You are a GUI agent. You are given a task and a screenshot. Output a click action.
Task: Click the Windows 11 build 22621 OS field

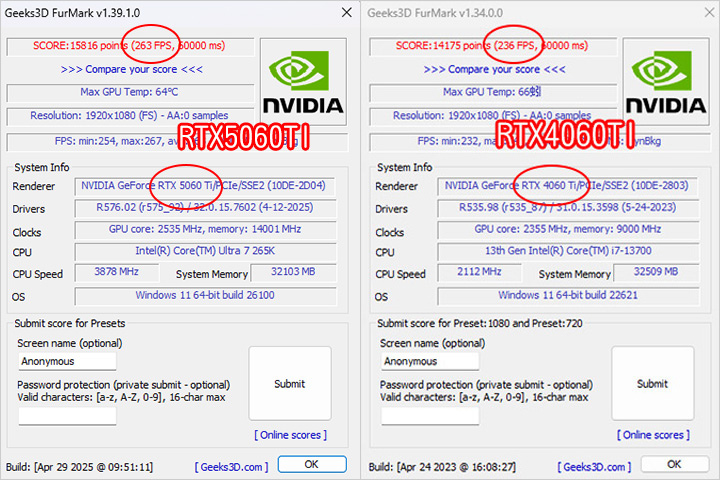568,295
